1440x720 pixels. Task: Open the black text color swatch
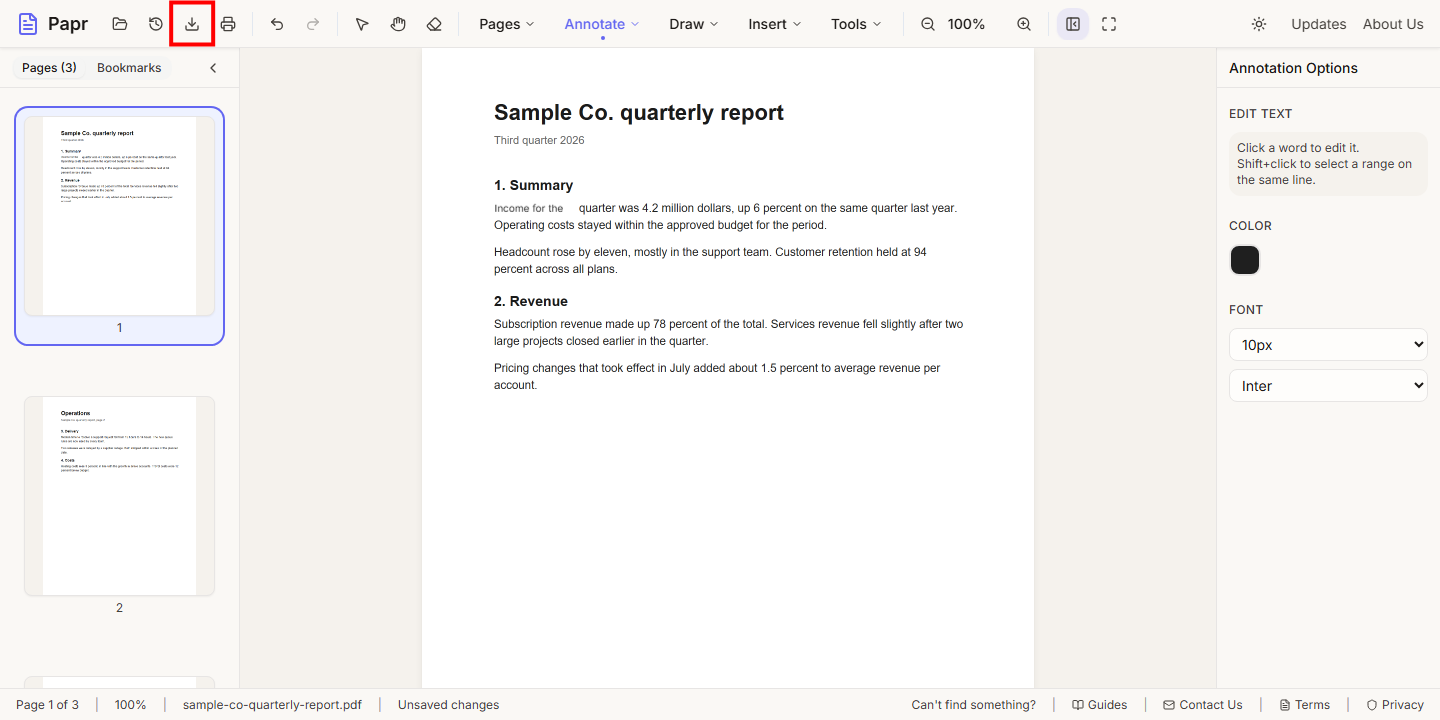(x=1245, y=260)
